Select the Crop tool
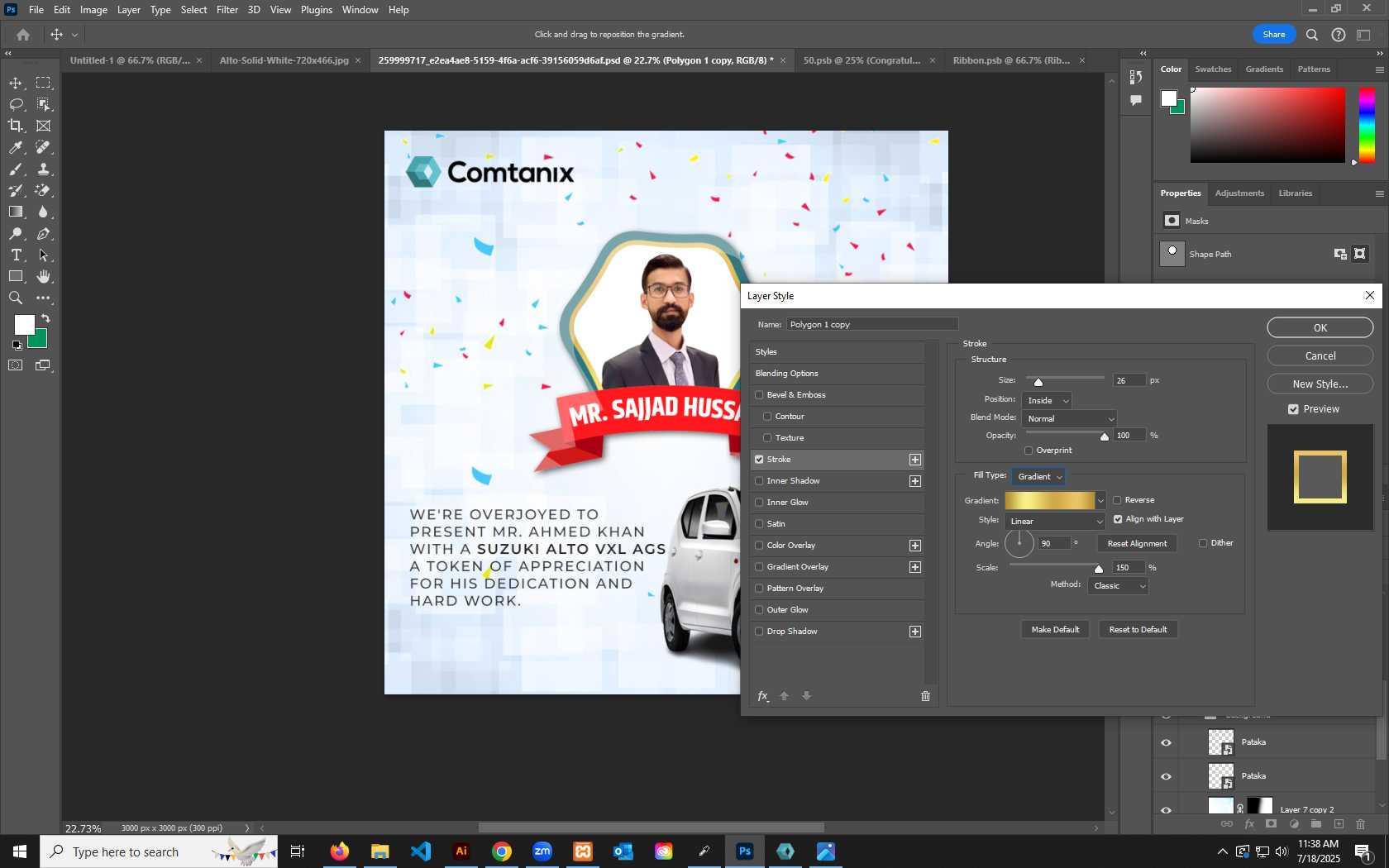Viewport: 1389px width, 868px height. (16, 126)
